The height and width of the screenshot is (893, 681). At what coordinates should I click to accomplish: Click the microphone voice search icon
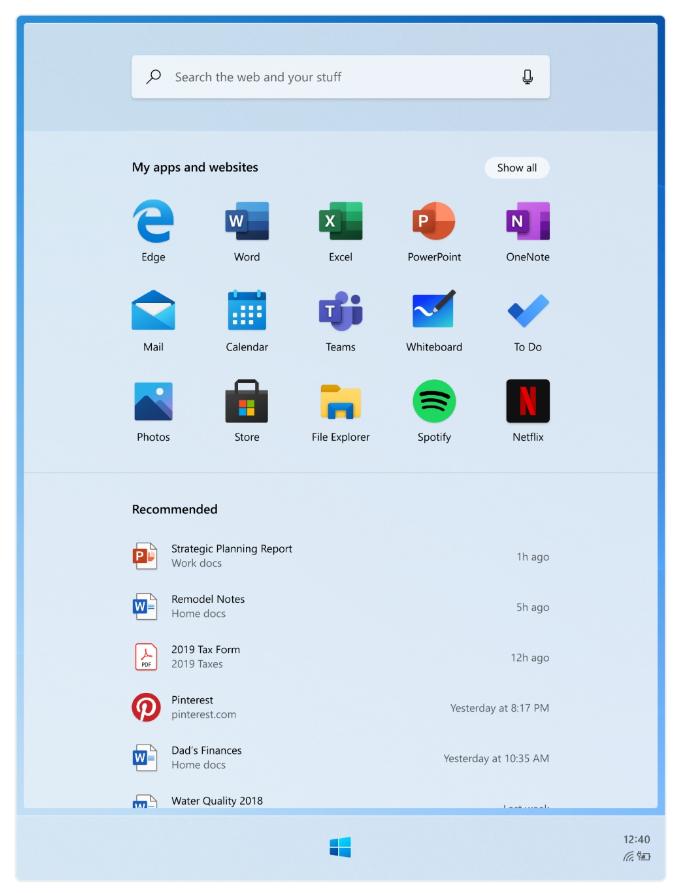(528, 77)
